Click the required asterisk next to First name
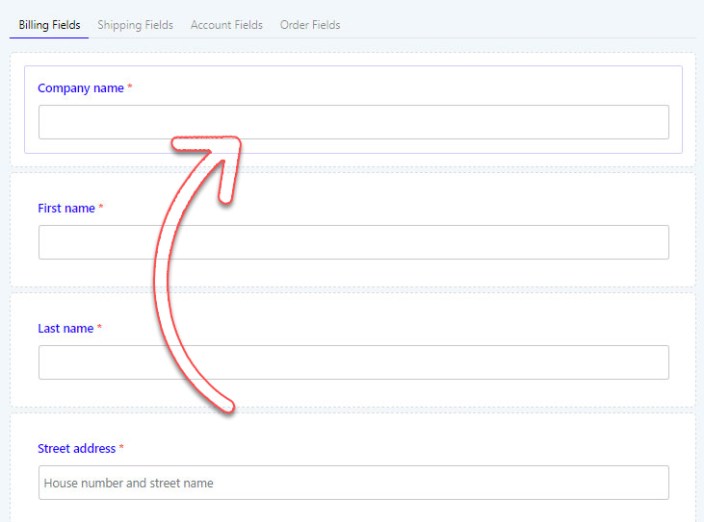This screenshot has width=704, height=522. (101, 208)
